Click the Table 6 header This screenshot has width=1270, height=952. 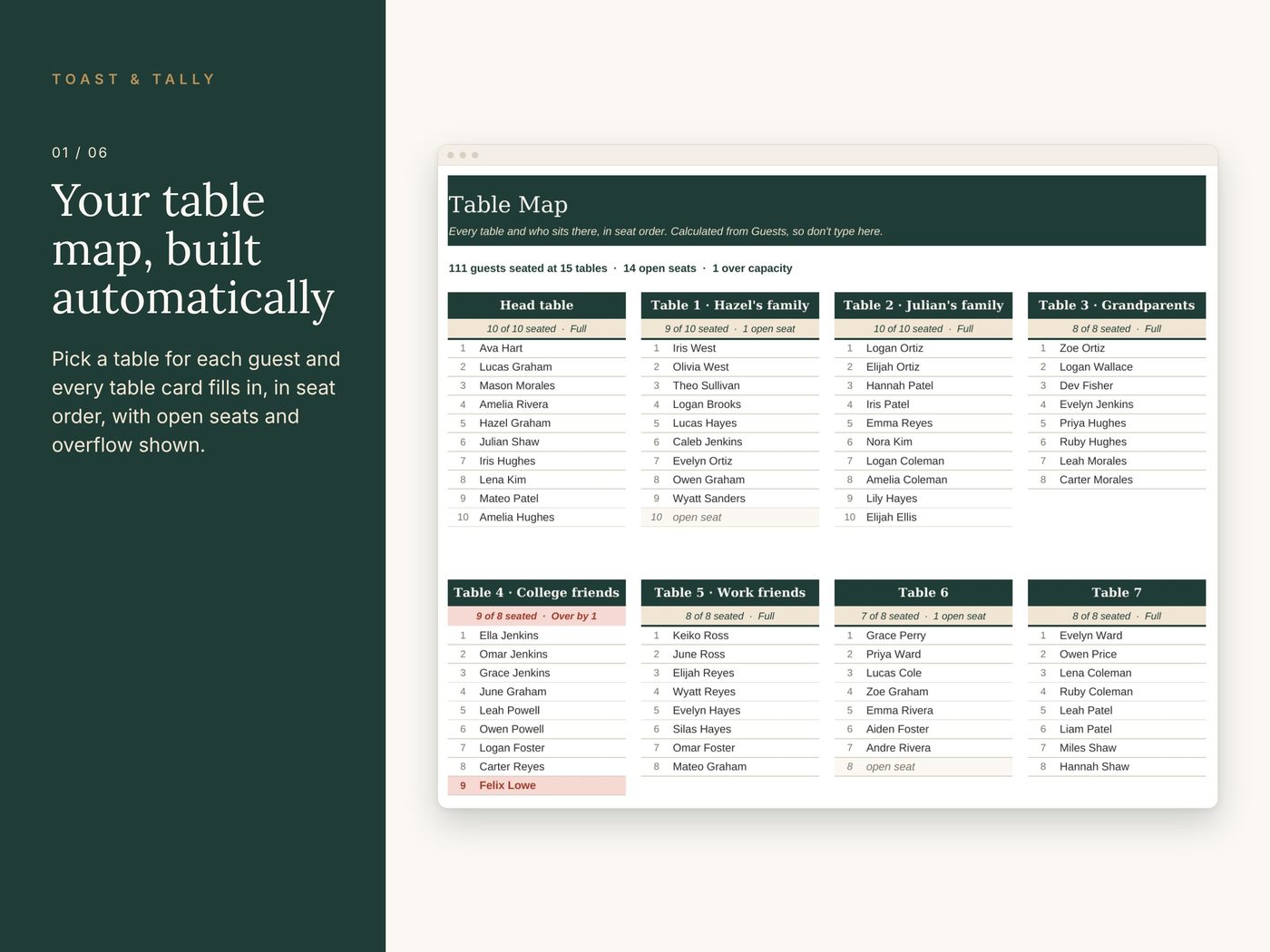923,593
